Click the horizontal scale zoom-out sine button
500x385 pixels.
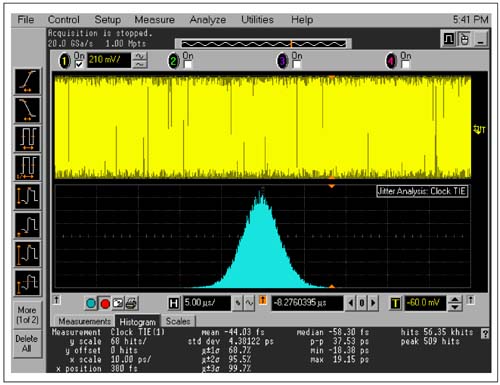tap(249, 303)
